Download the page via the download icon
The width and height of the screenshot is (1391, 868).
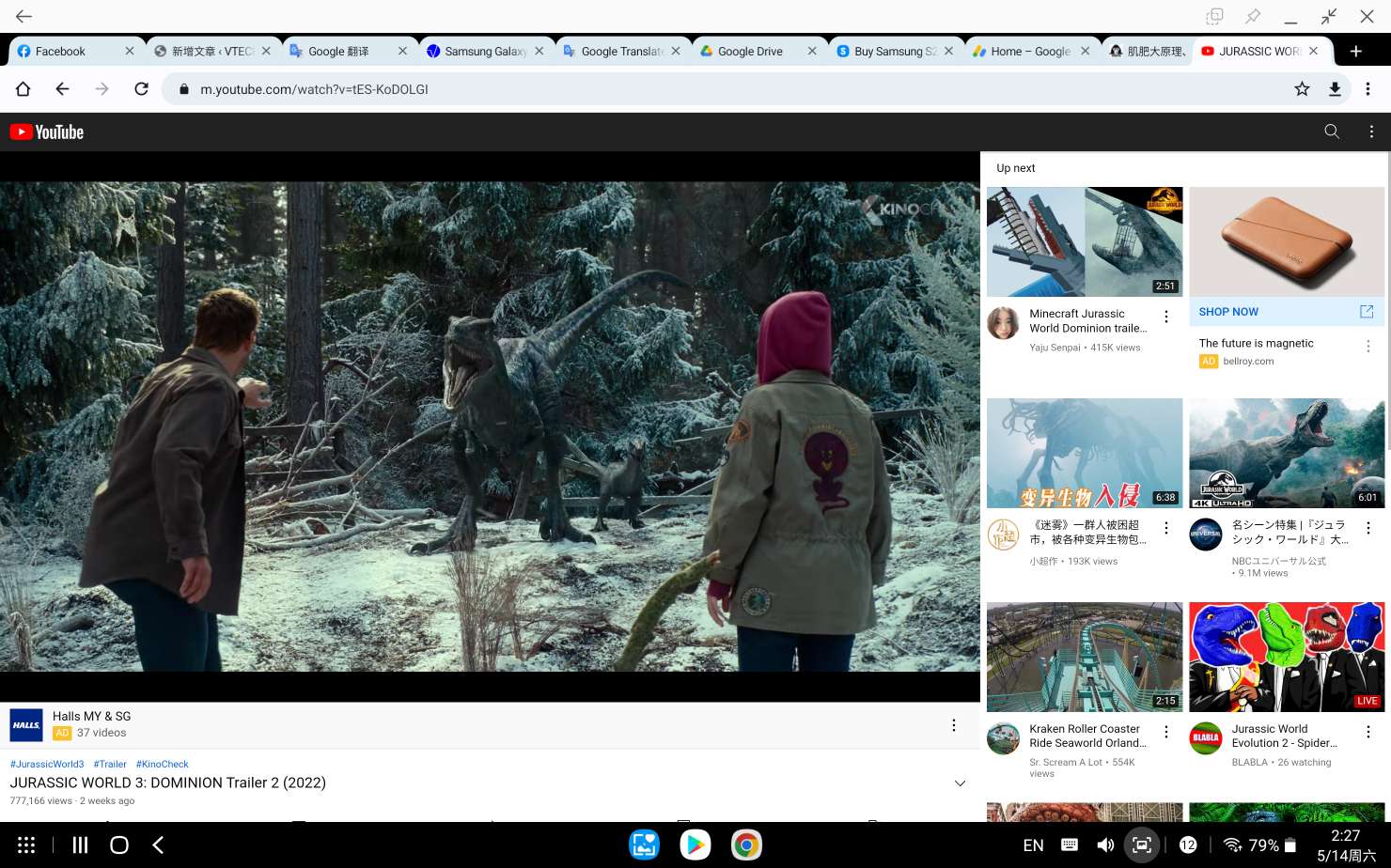[x=1335, y=89]
